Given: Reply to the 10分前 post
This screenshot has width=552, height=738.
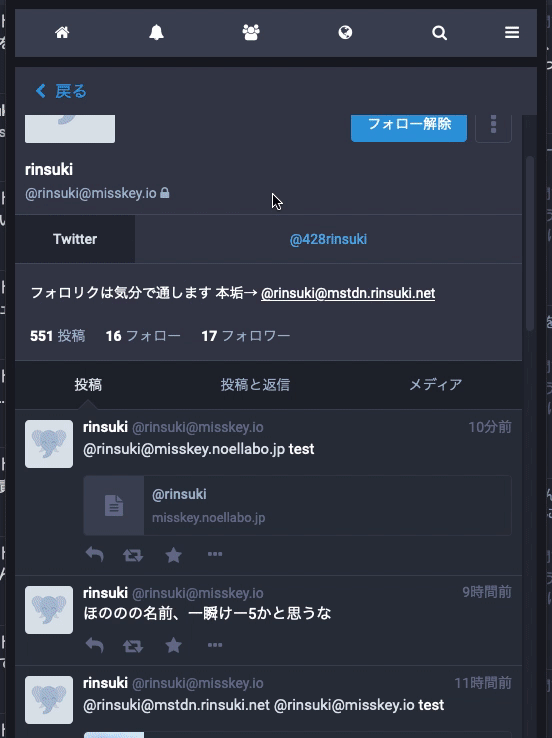Looking at the screenshot, I should point(95,554).
